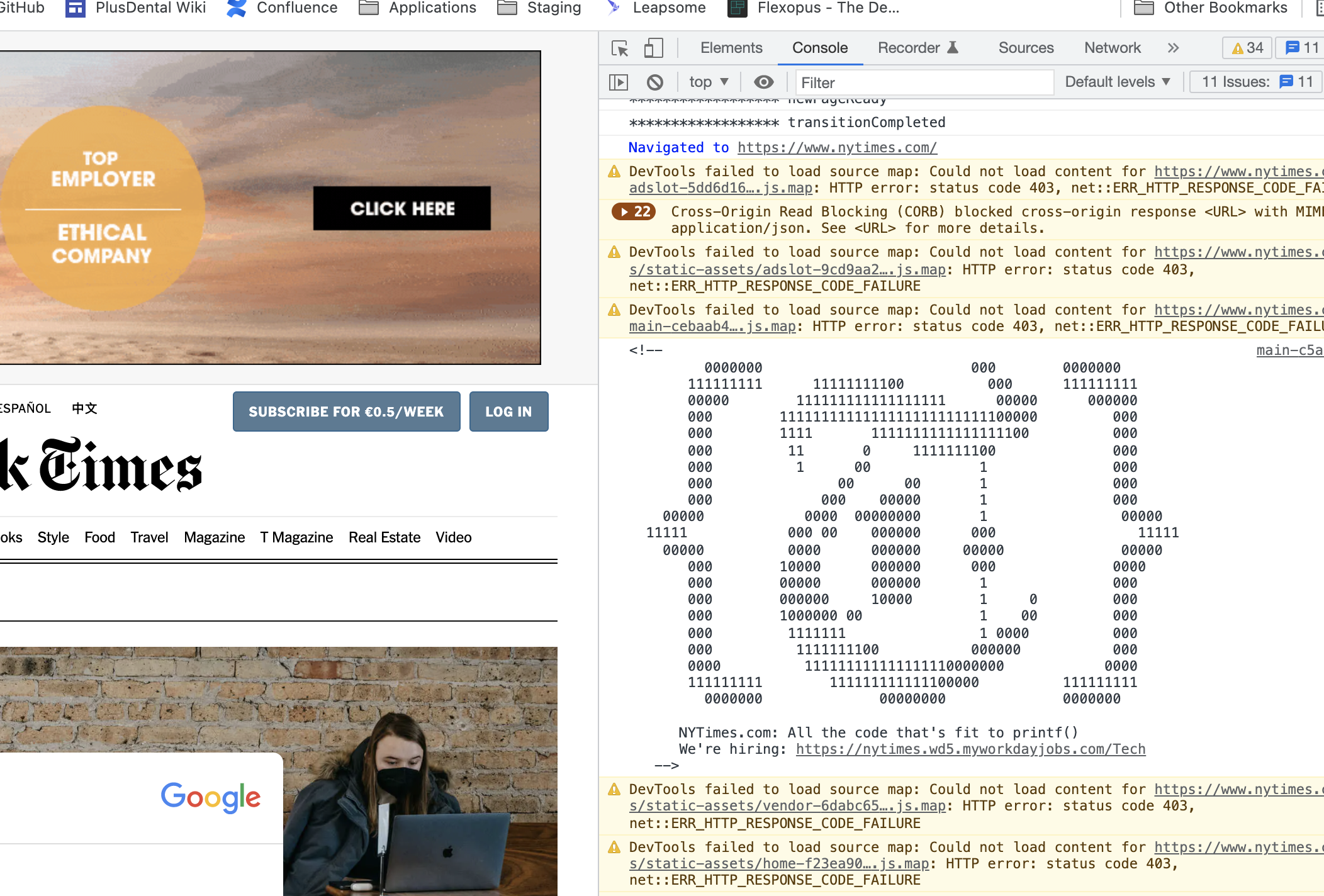Click Subscribe for €0.5/week button
The image size is (1324, 896).
(346, 412)
